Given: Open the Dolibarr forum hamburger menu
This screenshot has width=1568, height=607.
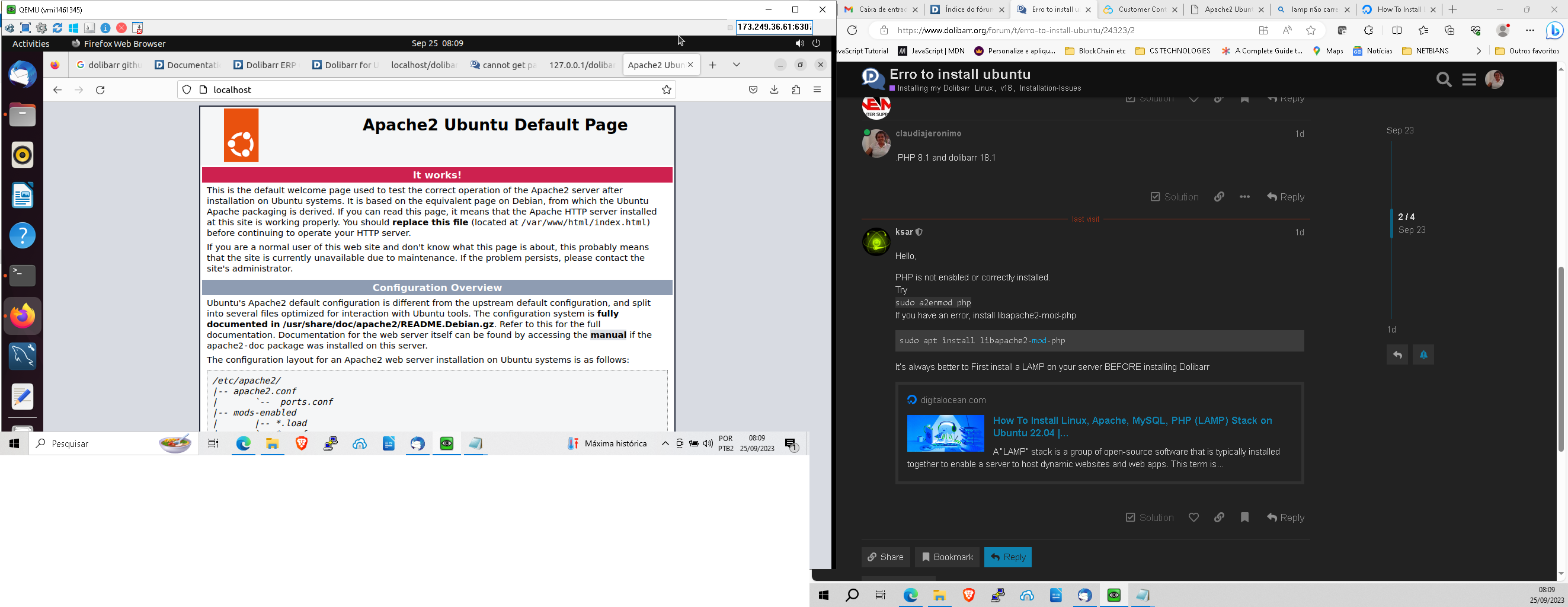Looking at the screenshot, I should tap(1470, 80).
